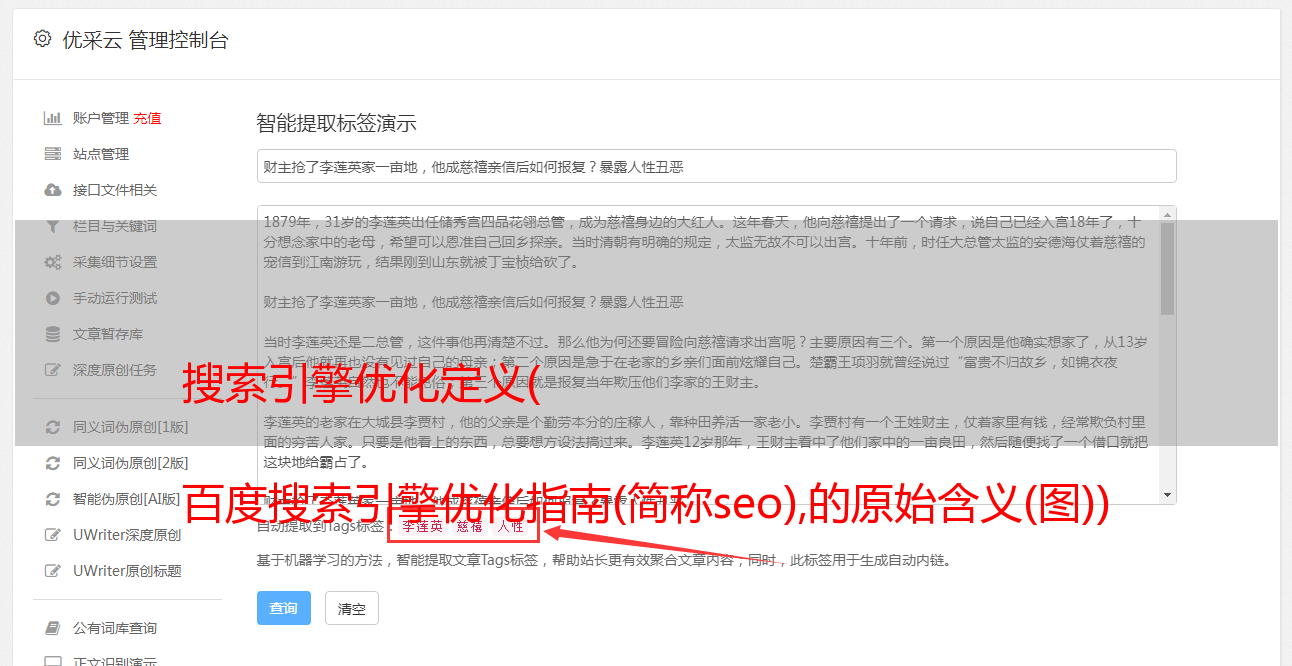Click the textarea scrollbar down arrow

pyautogui.click(x=1167, y=495)
